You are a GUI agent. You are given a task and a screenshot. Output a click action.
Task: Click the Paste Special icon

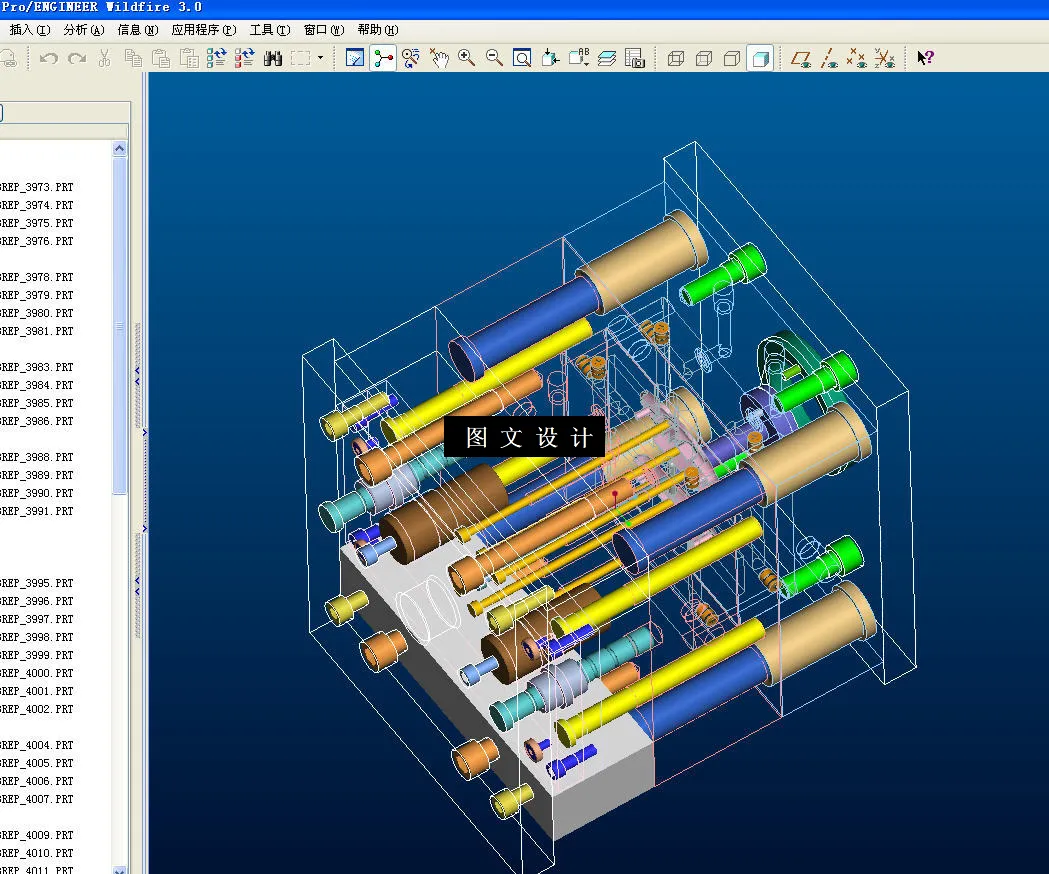pyautogui.click(x=189, y=58)
